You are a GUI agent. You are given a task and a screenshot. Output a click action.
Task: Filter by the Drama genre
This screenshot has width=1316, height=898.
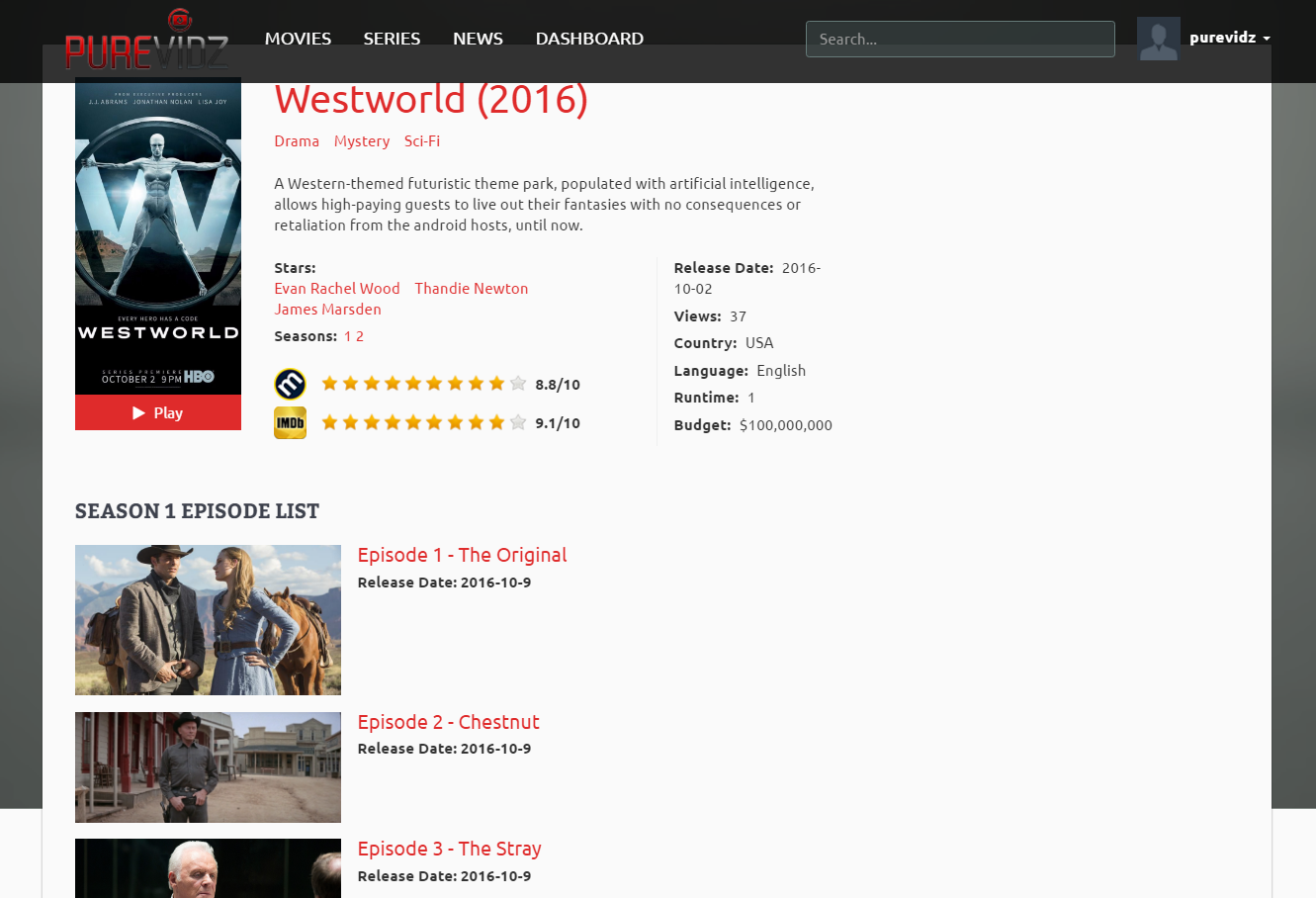[297, 141]
